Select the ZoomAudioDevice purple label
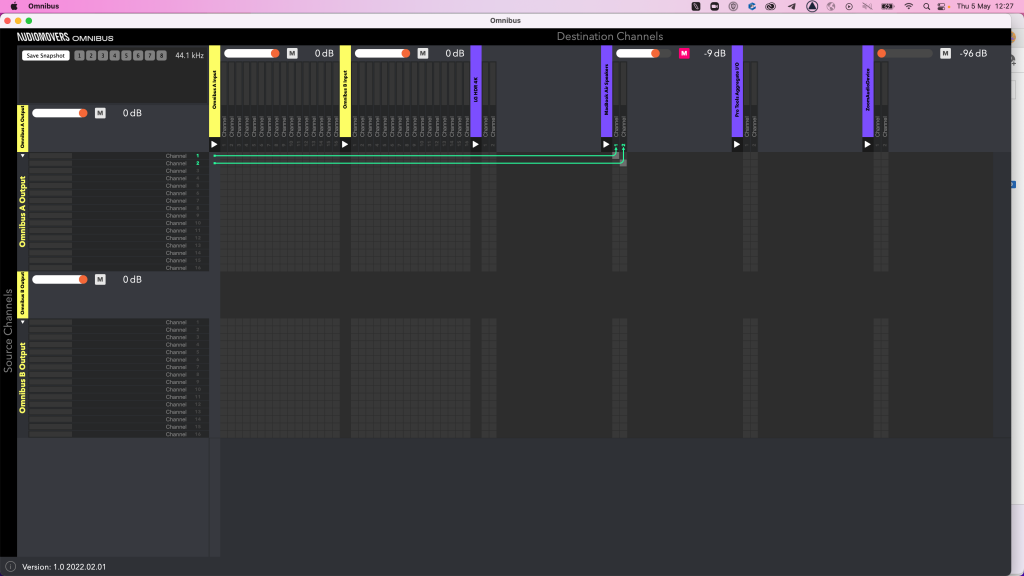Screen dimensions: 1024x576 867,91
